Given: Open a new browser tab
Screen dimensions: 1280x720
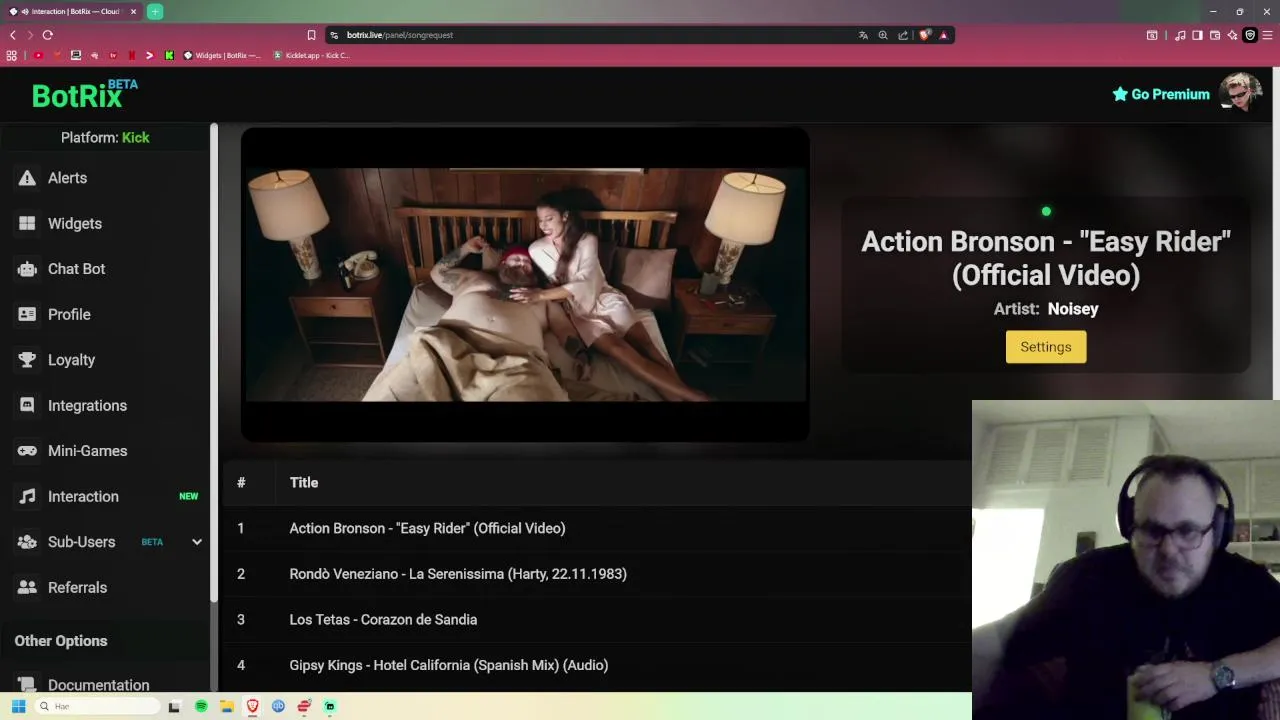Looking at the screenshot, I should point(155,11).
